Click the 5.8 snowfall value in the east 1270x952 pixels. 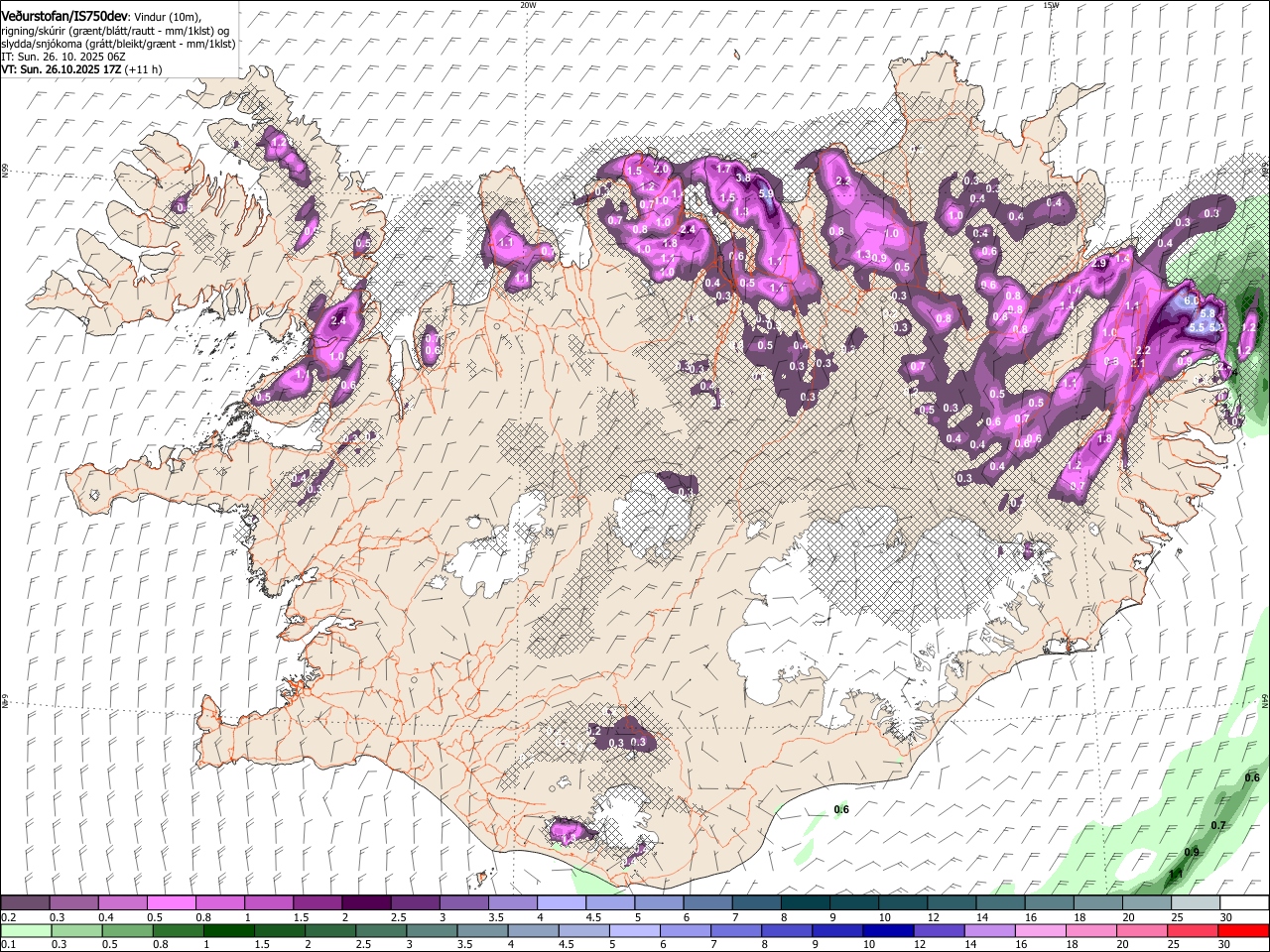(1207, 313)
